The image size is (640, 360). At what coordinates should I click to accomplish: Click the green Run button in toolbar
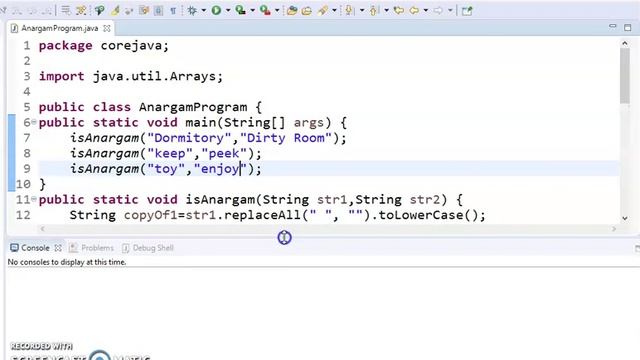pyautogui.click(x=216, y=10)
